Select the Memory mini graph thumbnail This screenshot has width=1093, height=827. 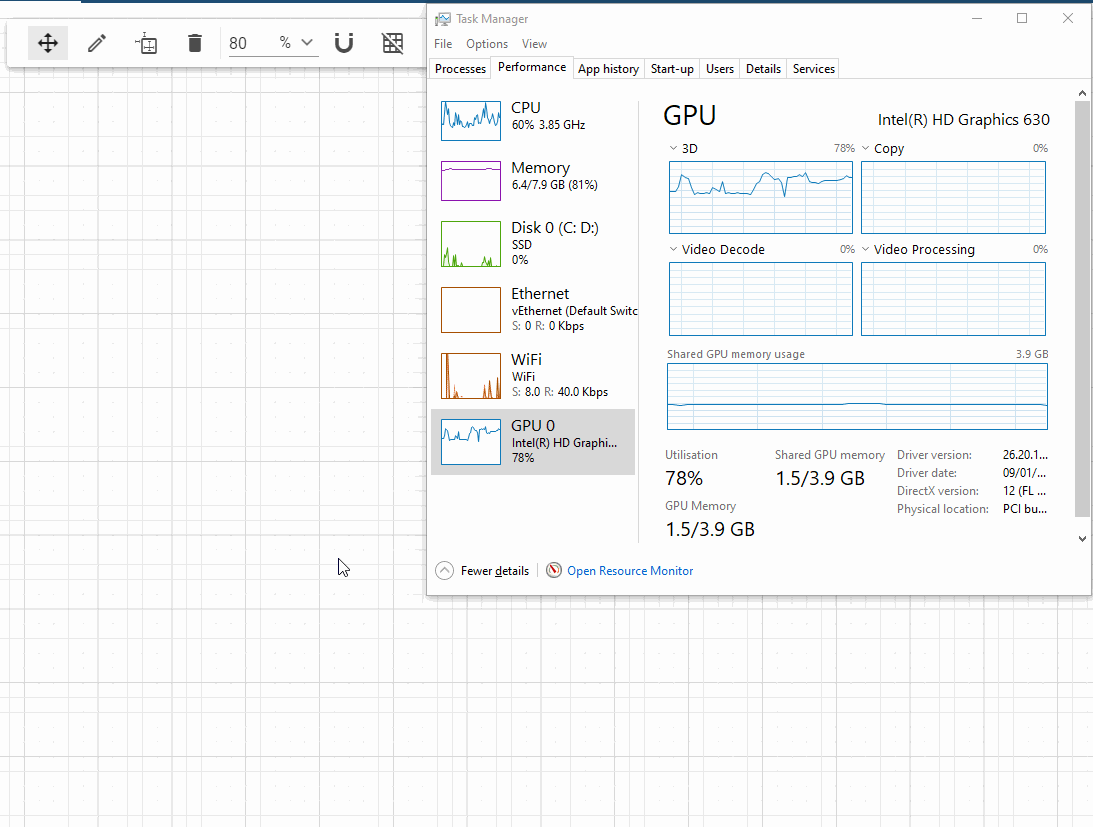[471, 181]
